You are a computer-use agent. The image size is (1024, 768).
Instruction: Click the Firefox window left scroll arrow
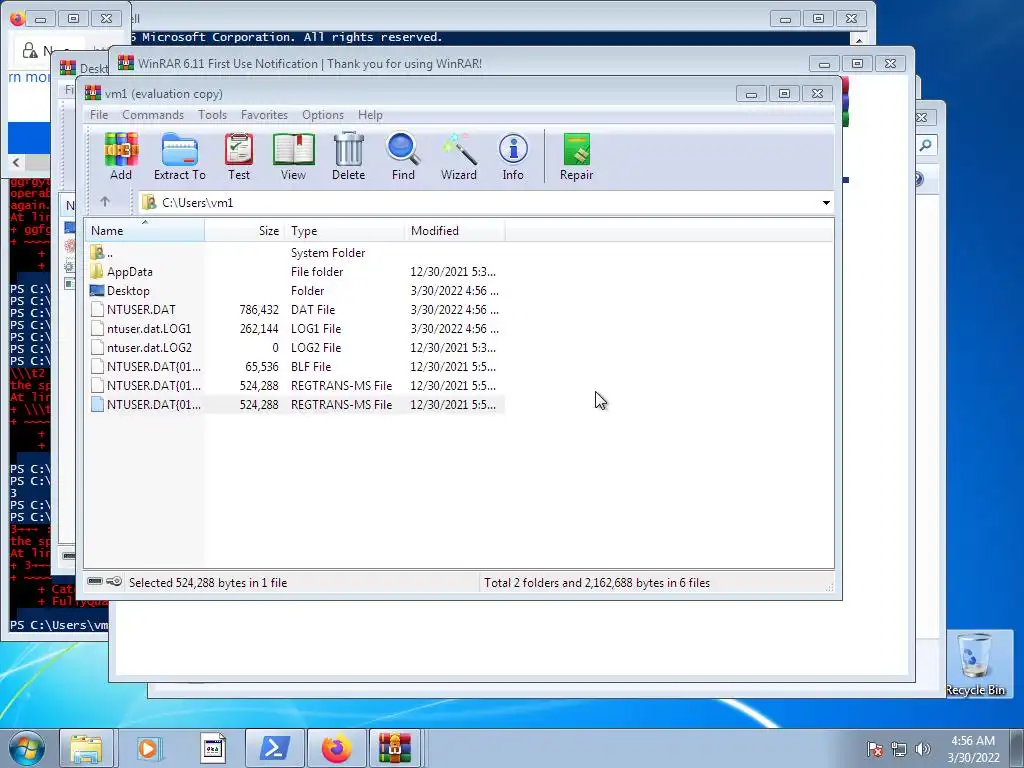pyautogui.click(x=16, y=162)
